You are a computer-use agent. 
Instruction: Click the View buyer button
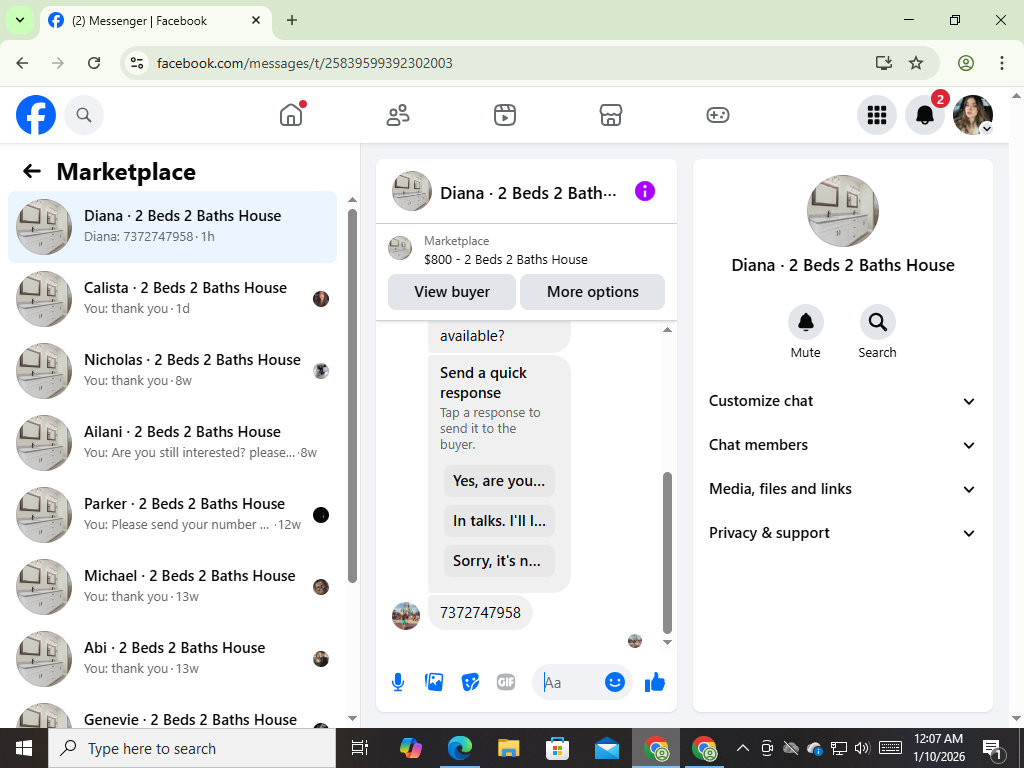452,292
